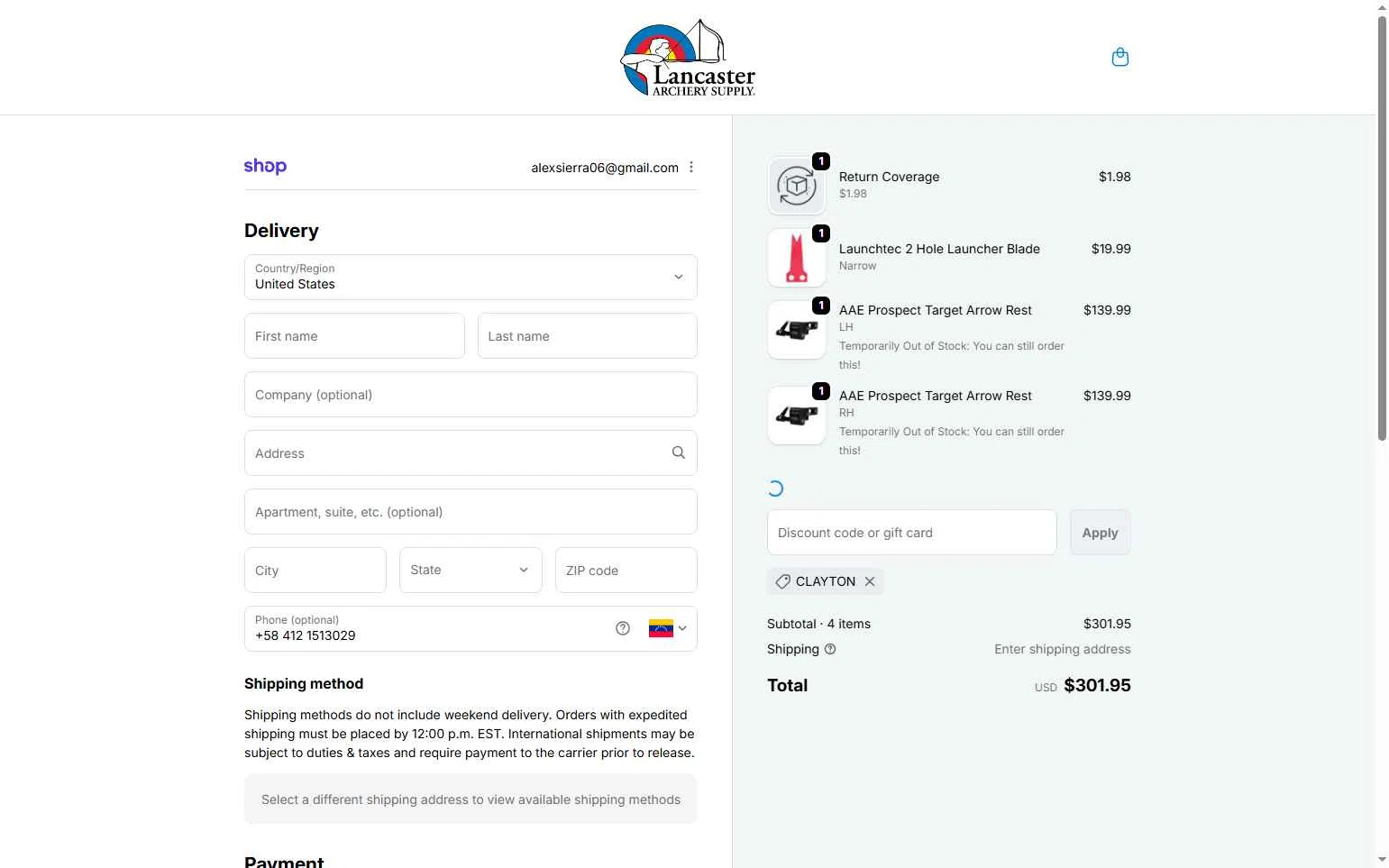The height and width of the screenshot is (868, 1389).
Task: Click the Shipping method heading
Action: coord(304,683)
